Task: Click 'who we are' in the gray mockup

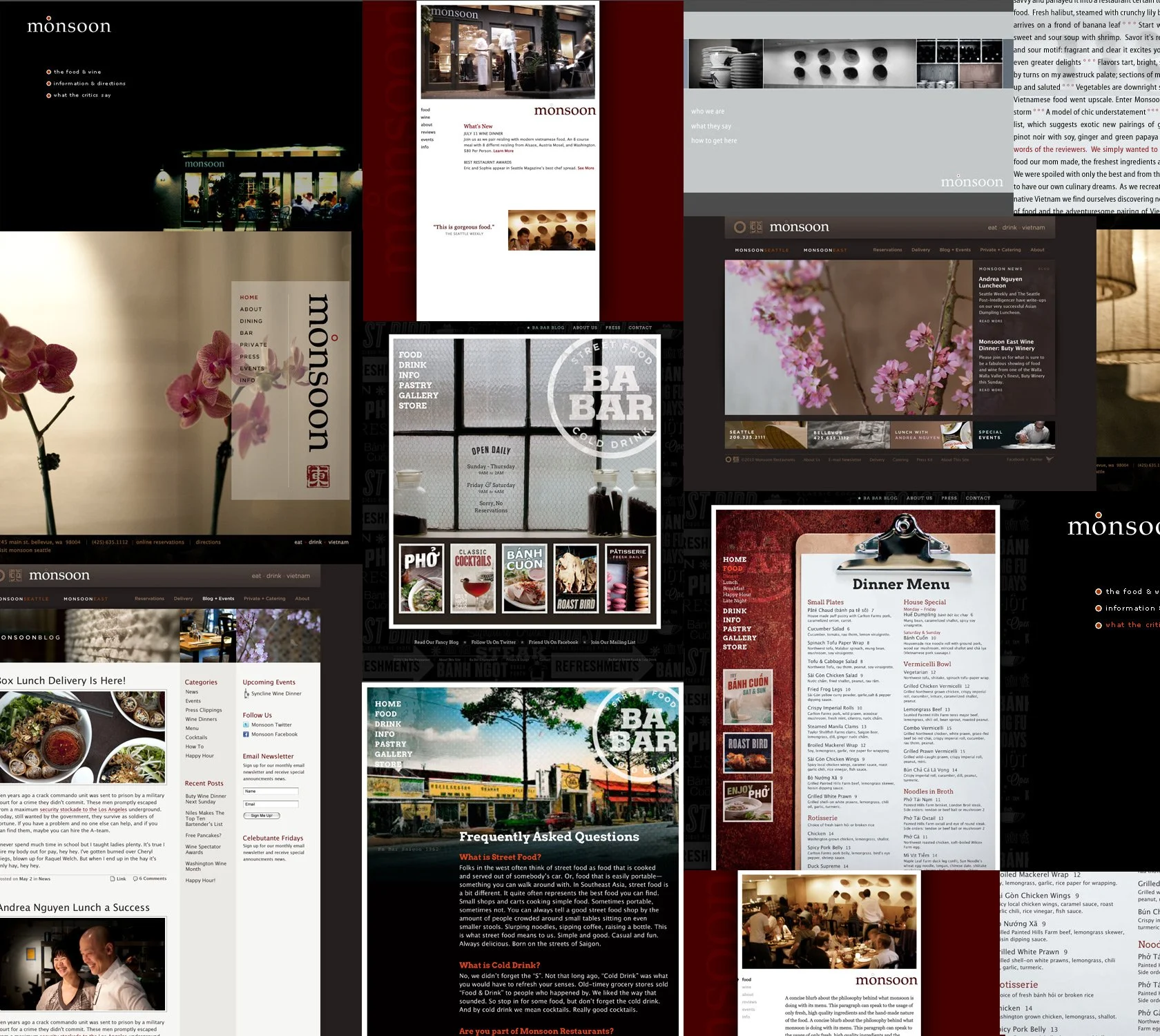Action: [708, 111]
